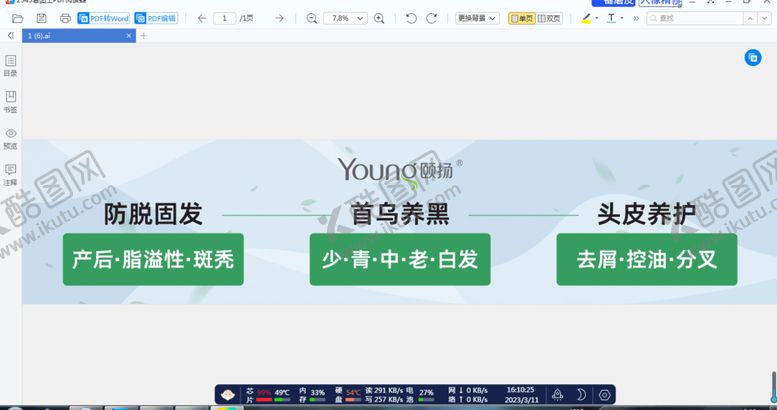Click the PDF转Word button

[104, 18]
